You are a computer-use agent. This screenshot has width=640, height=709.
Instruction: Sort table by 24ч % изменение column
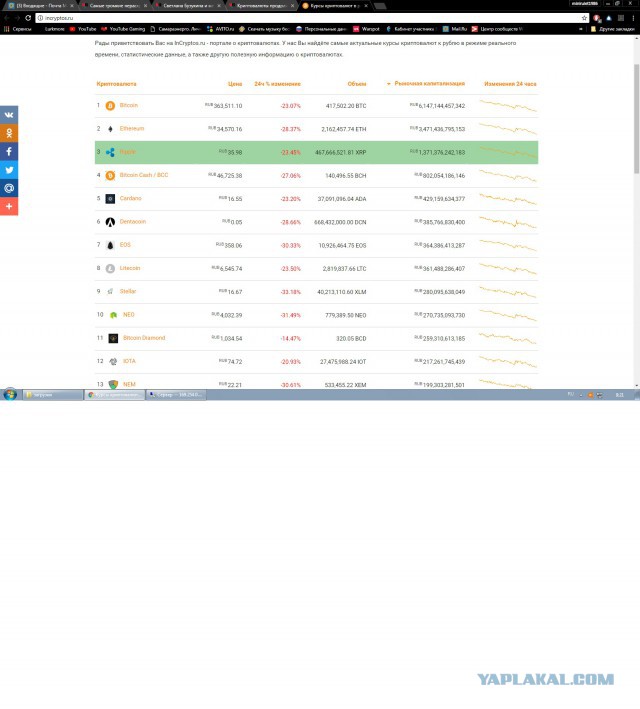tap(277, 84)
